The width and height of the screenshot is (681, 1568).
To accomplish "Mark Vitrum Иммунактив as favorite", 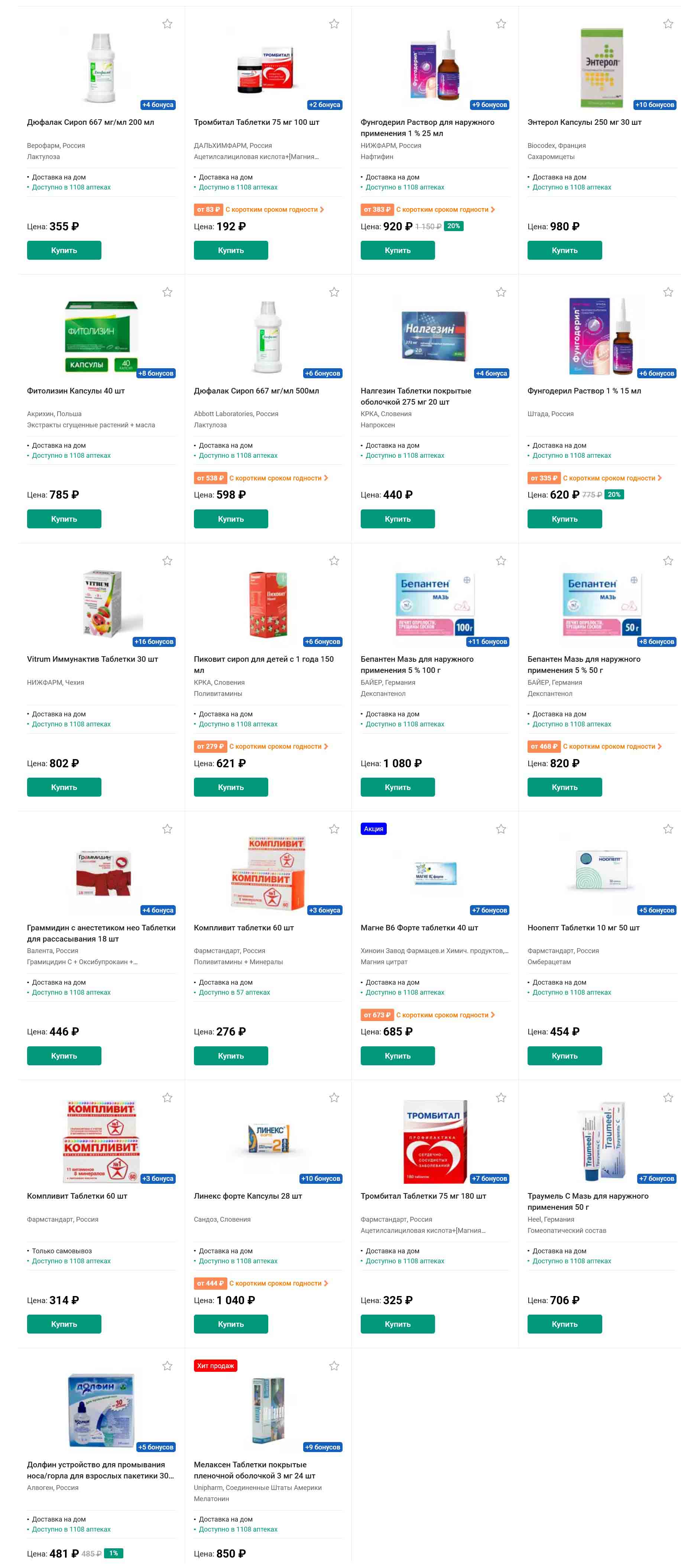I will point(167,561).
